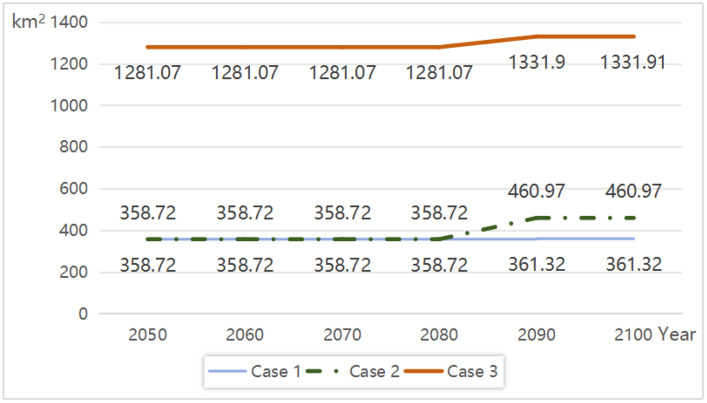Select the 358.72 label above 2060
Image resolution: width=707 pixels, height=403 pixels.
[x=245, y=213]
